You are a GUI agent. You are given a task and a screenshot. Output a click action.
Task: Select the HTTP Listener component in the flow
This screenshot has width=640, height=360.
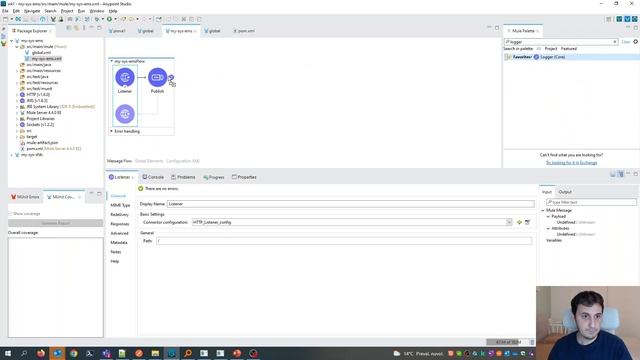(125, 77)
